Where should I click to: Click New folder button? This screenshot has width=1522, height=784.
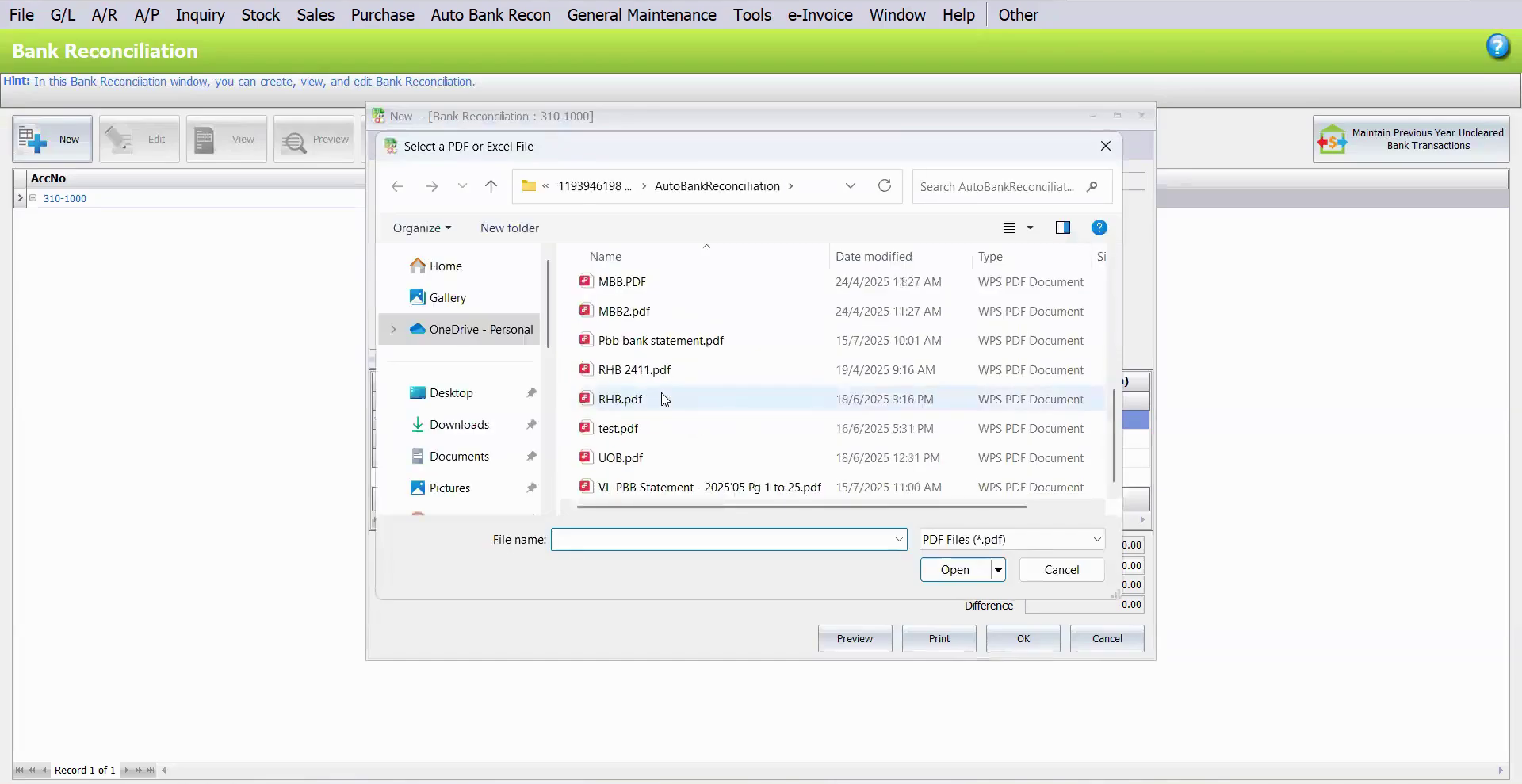pyautogui.click(x=510, y=228)
